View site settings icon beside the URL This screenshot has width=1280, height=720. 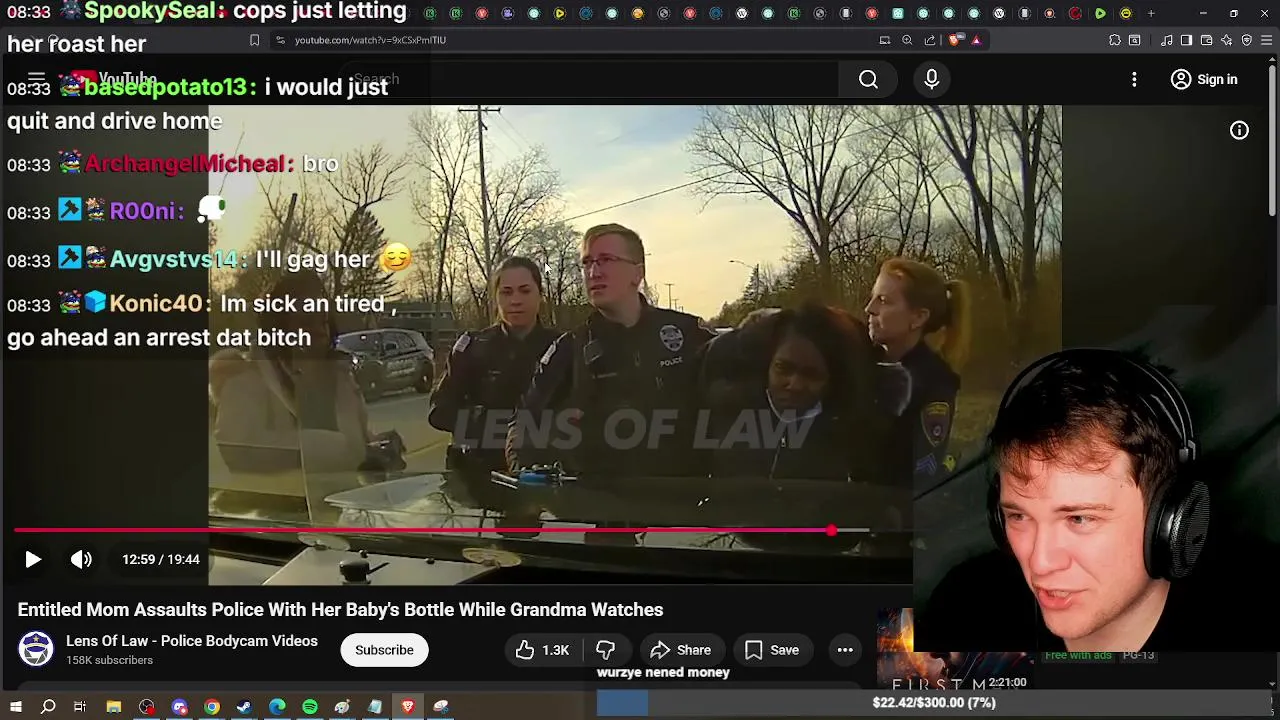[280, 40]
